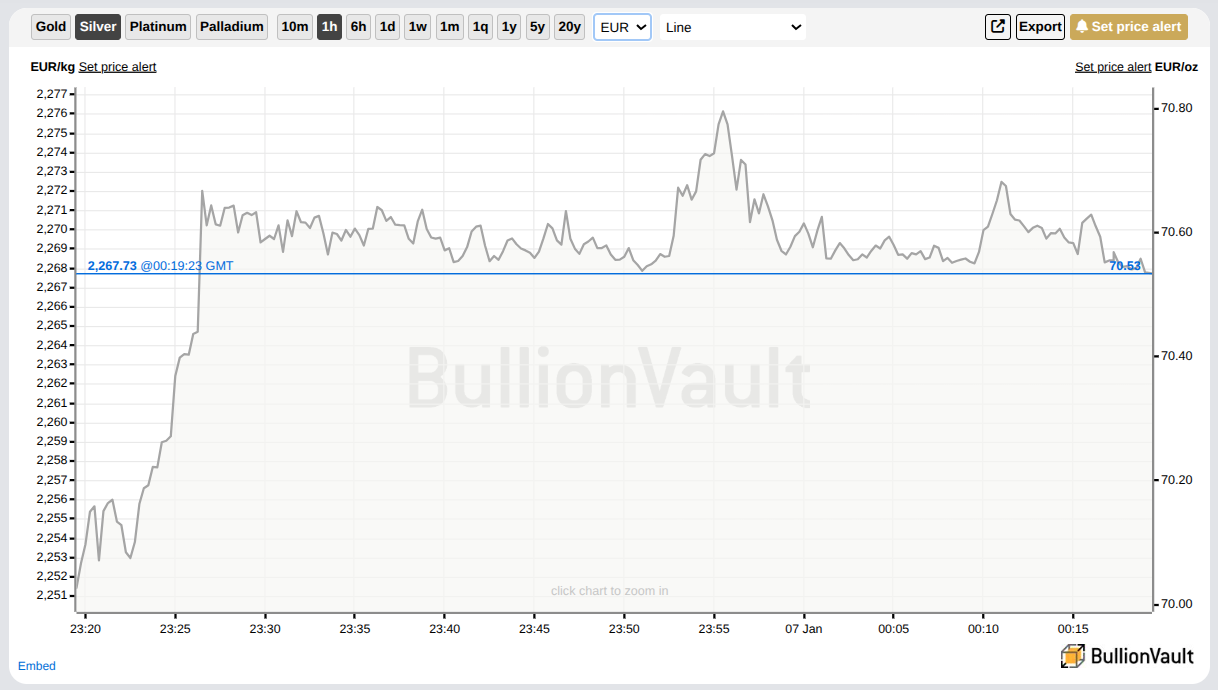Choose the 5y time range
The image size is (1218, 690).
click(x=538, y=27)
